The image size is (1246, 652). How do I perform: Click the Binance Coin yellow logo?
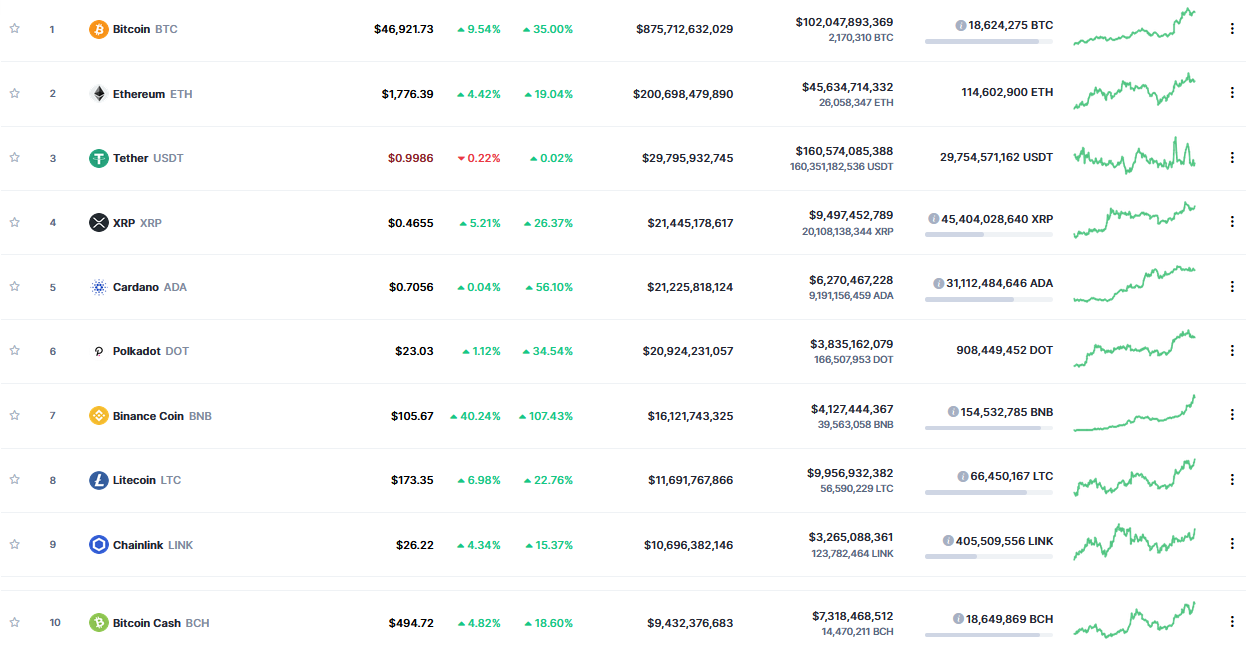point(98,415)
